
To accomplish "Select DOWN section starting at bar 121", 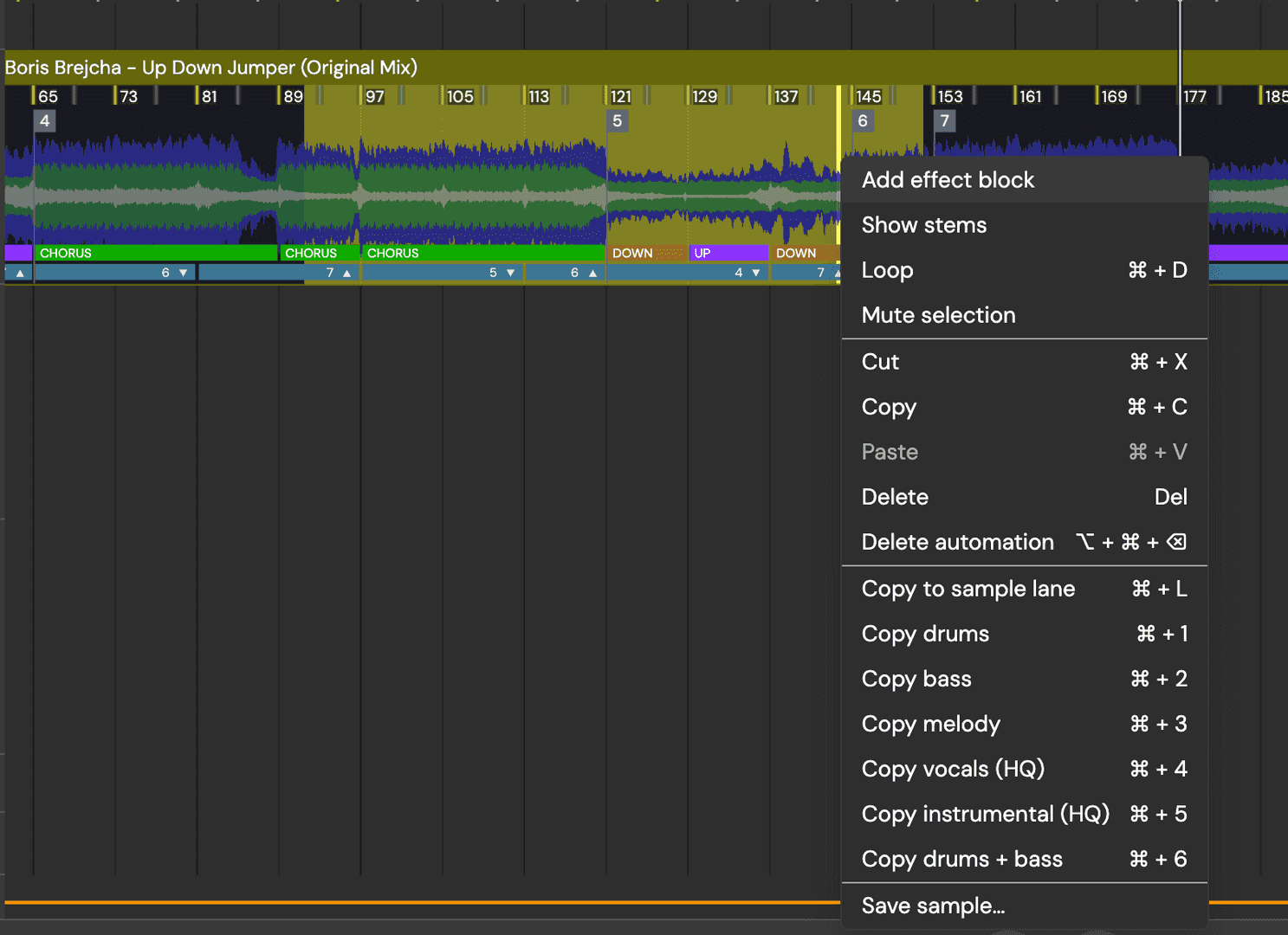I will 647,253.
